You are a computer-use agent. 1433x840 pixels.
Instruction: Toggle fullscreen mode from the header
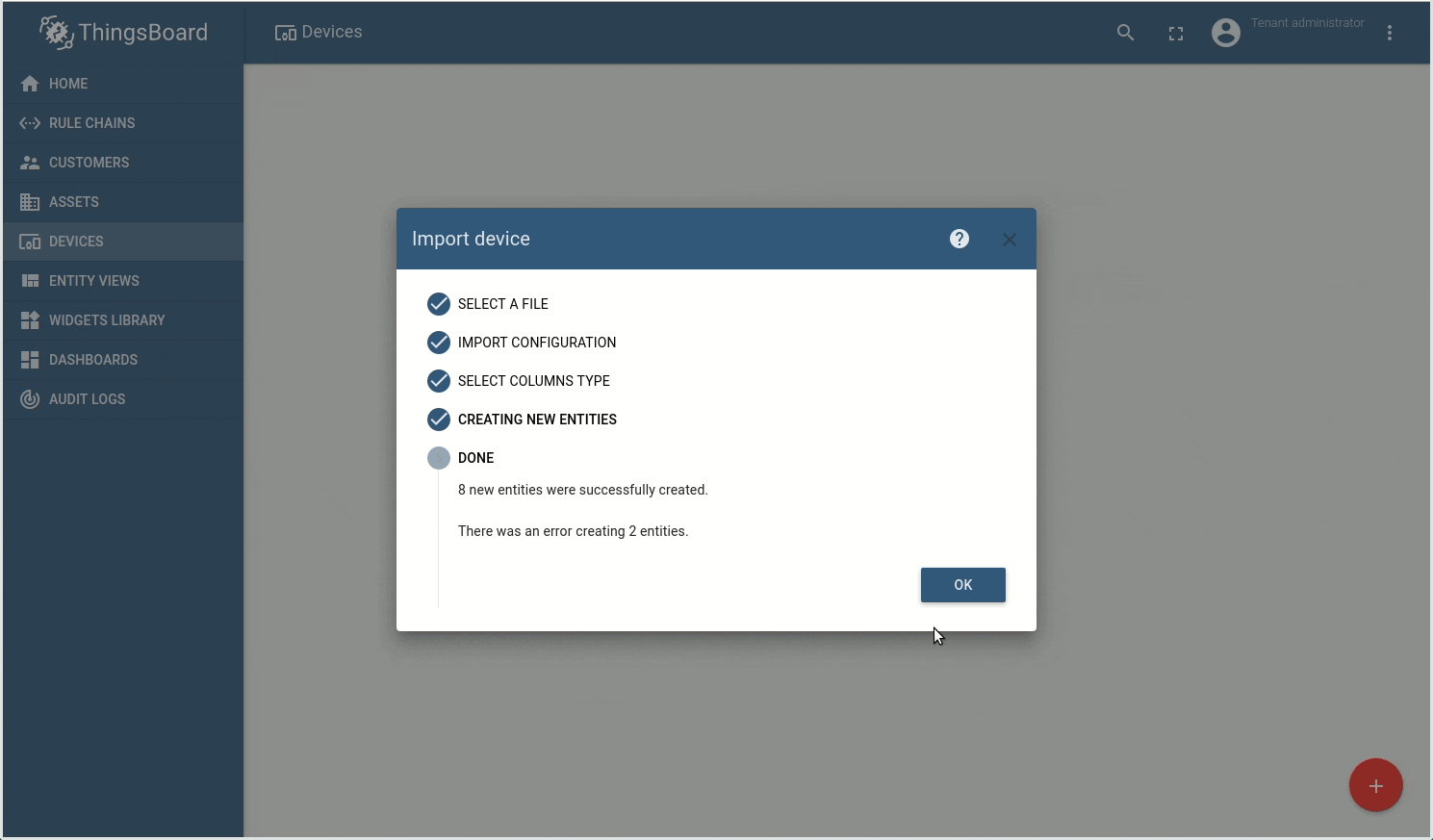(1175, 33)
